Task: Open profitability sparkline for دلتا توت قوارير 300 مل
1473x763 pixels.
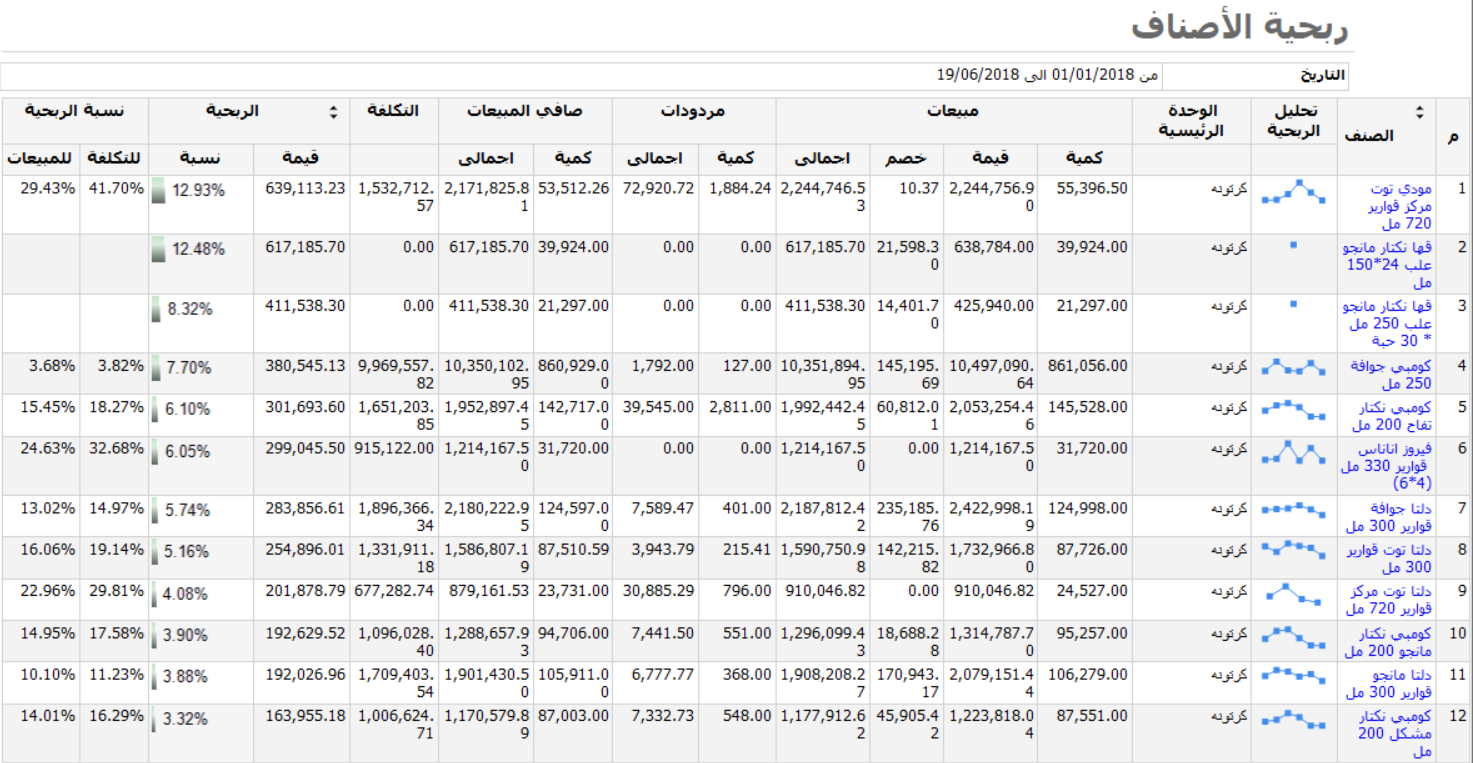Action: point(1294,548)
